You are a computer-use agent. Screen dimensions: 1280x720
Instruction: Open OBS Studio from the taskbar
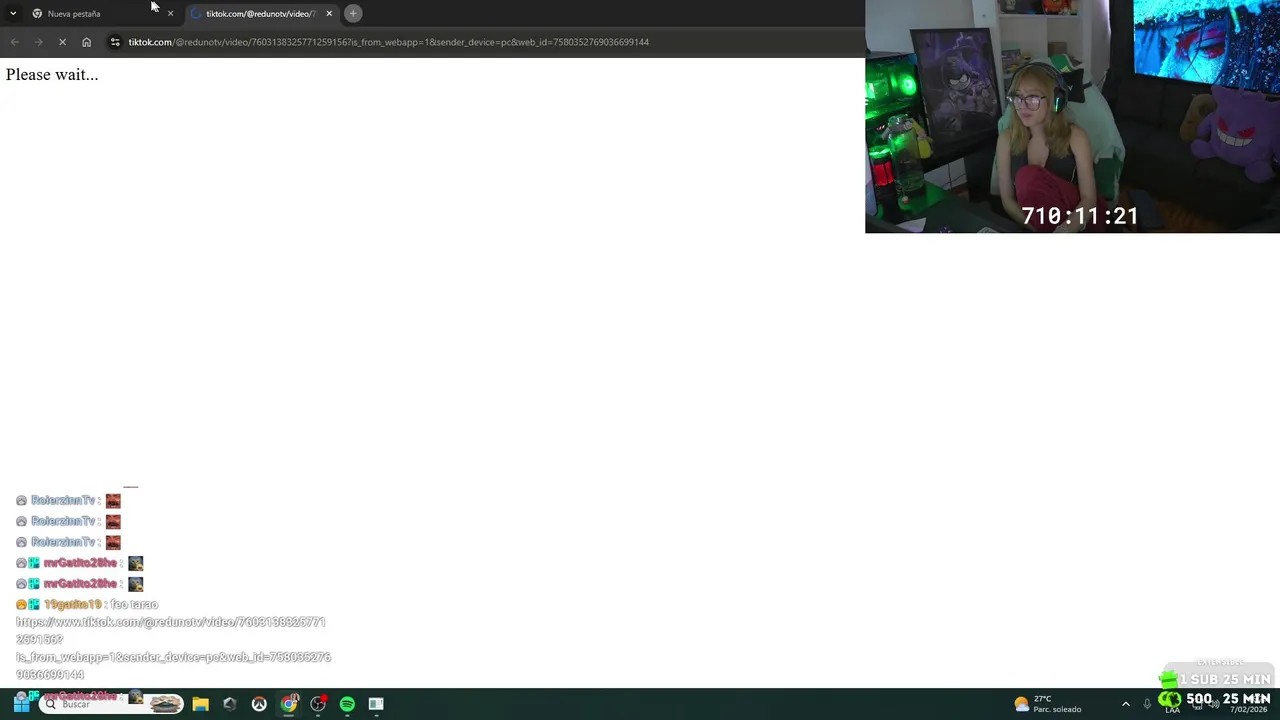(x=318, y=704)
